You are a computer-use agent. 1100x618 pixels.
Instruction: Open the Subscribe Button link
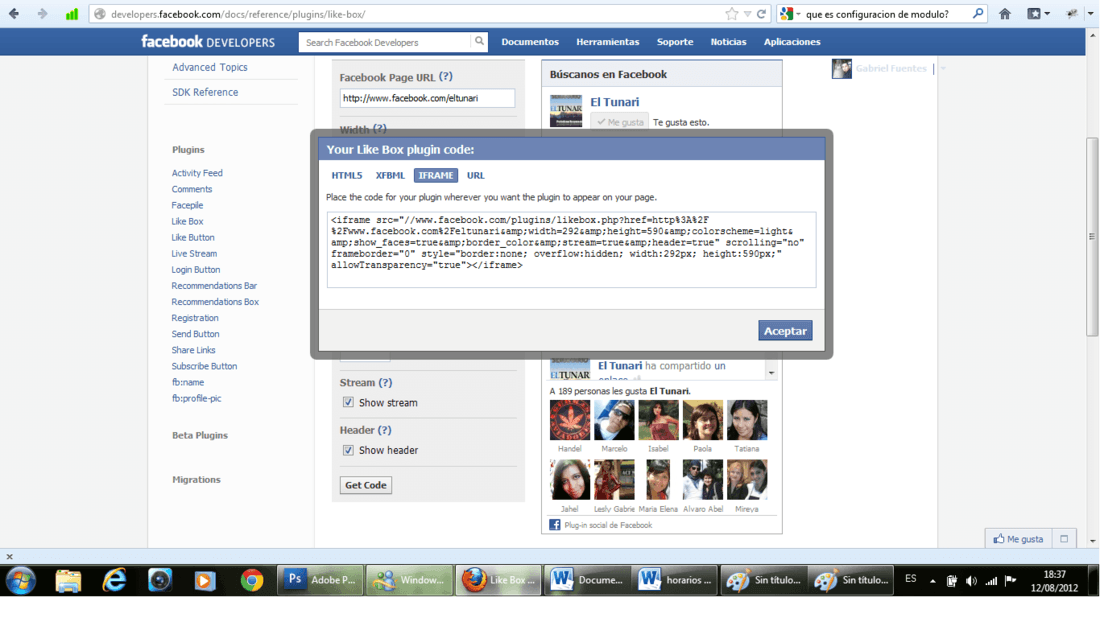[x=204, y=366]
